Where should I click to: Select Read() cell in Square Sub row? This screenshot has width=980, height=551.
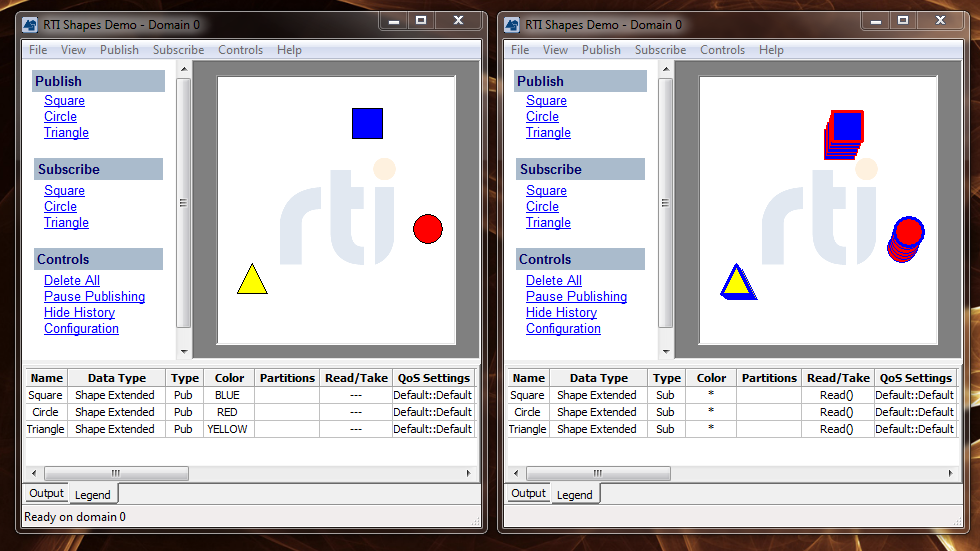pos(837,395)
